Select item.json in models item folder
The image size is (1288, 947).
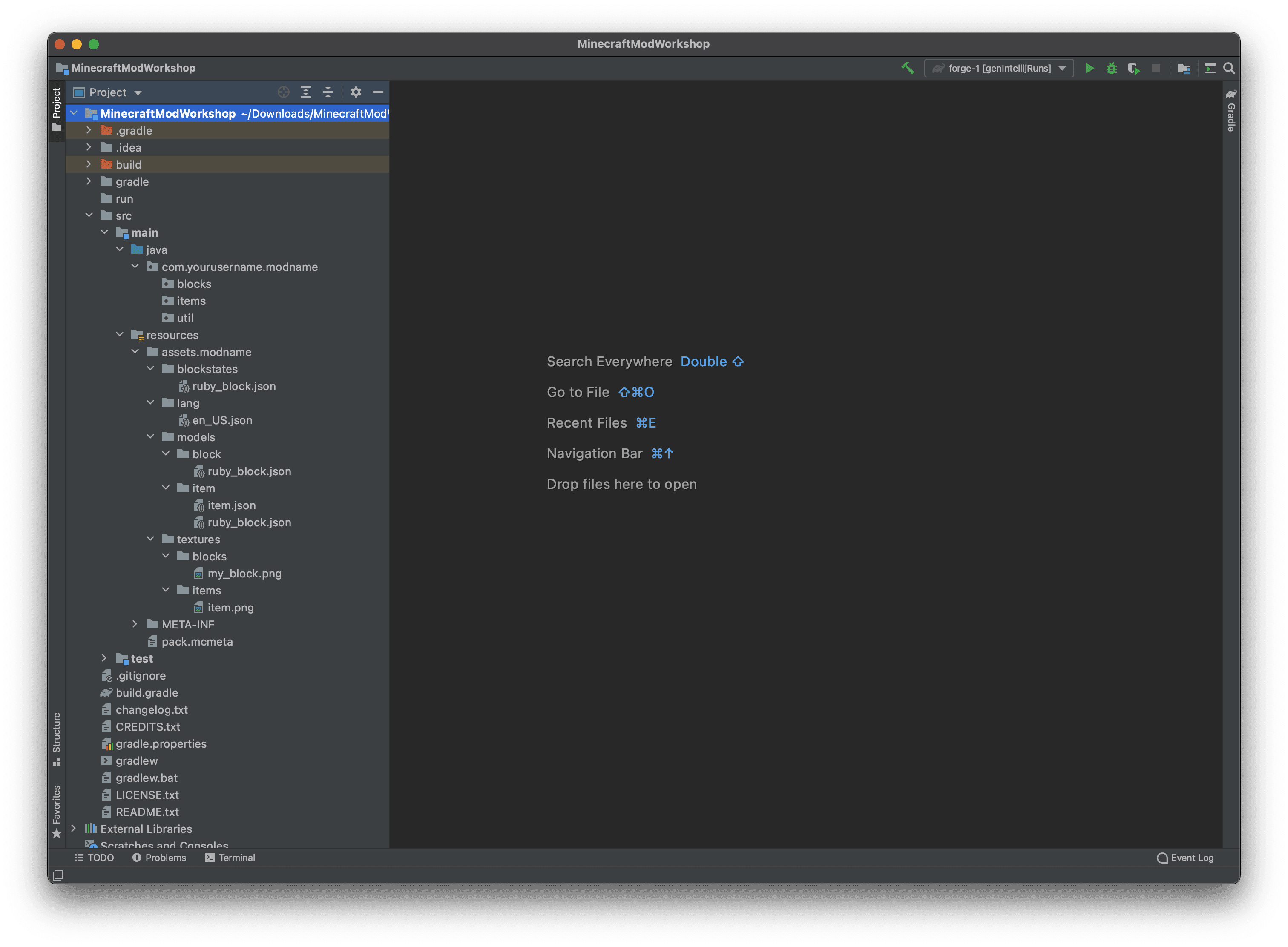click(x=224, y=505)
